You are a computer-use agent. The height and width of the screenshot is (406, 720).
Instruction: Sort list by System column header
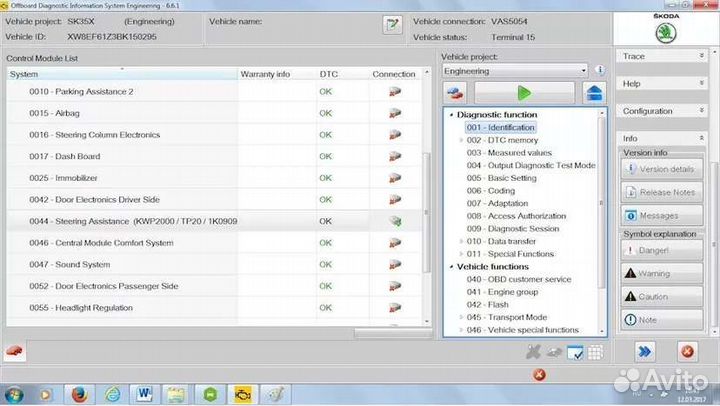pos(122,74)
